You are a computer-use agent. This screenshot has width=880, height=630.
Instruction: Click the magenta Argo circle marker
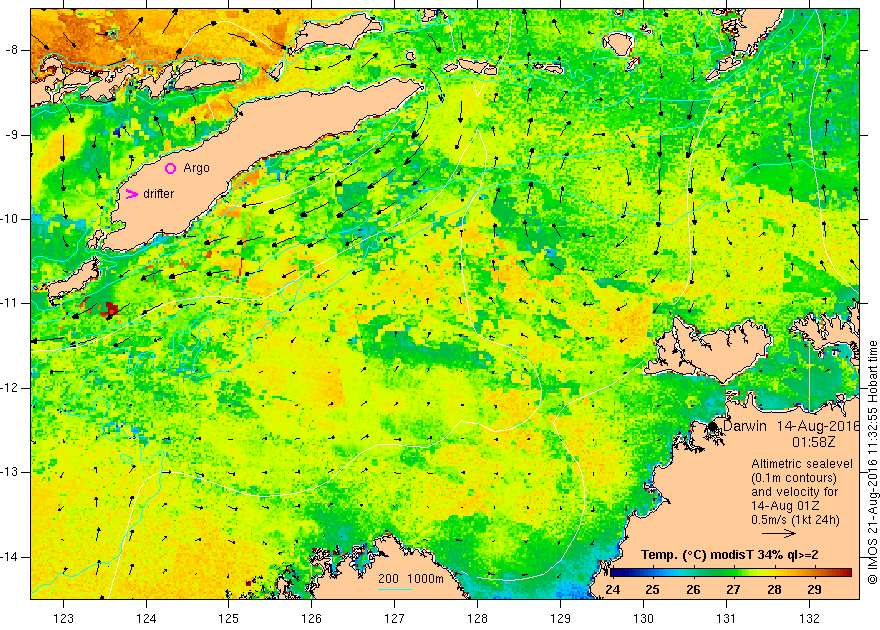click(x=171, y=168)
